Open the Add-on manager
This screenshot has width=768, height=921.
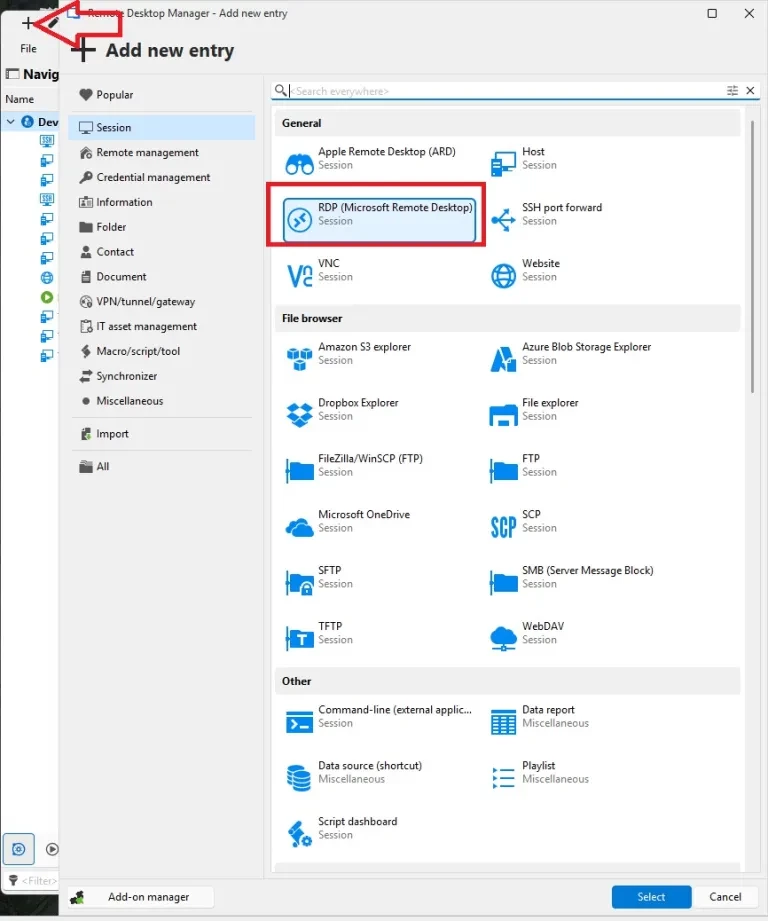point(141,897)
